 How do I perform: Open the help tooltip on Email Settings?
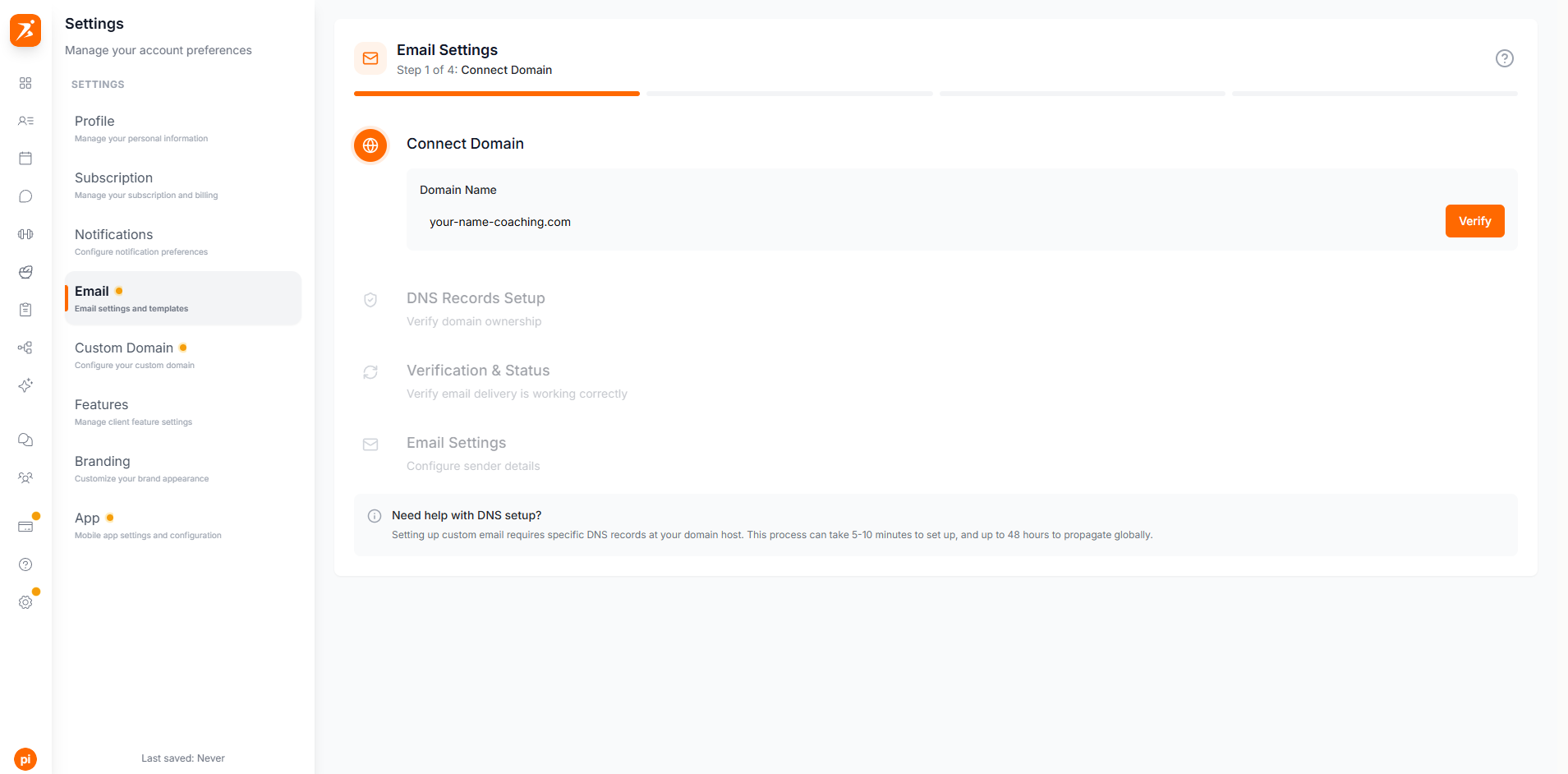coord(1505,58)
